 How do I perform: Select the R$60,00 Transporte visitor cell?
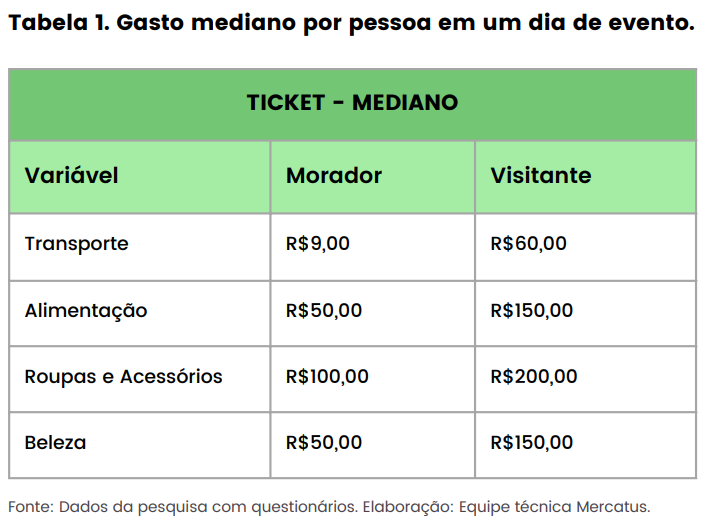[x=528, y=244]
